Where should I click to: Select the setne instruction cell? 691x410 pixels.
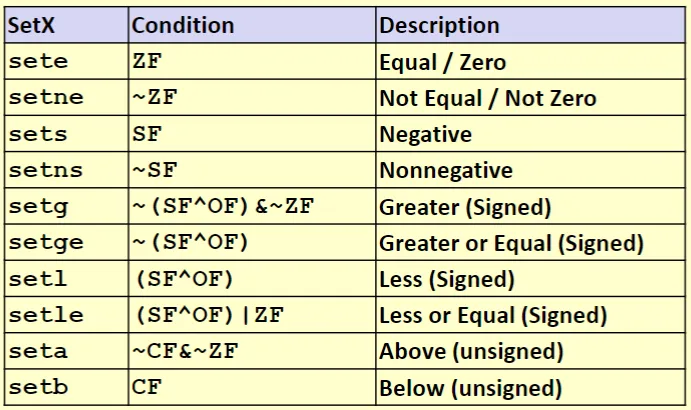[45, 98]
